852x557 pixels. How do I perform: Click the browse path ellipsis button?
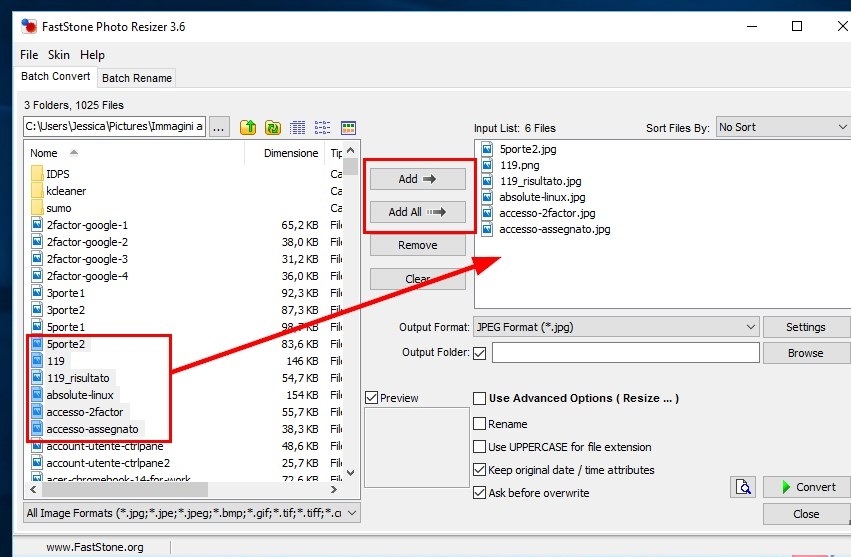point(218,127)
